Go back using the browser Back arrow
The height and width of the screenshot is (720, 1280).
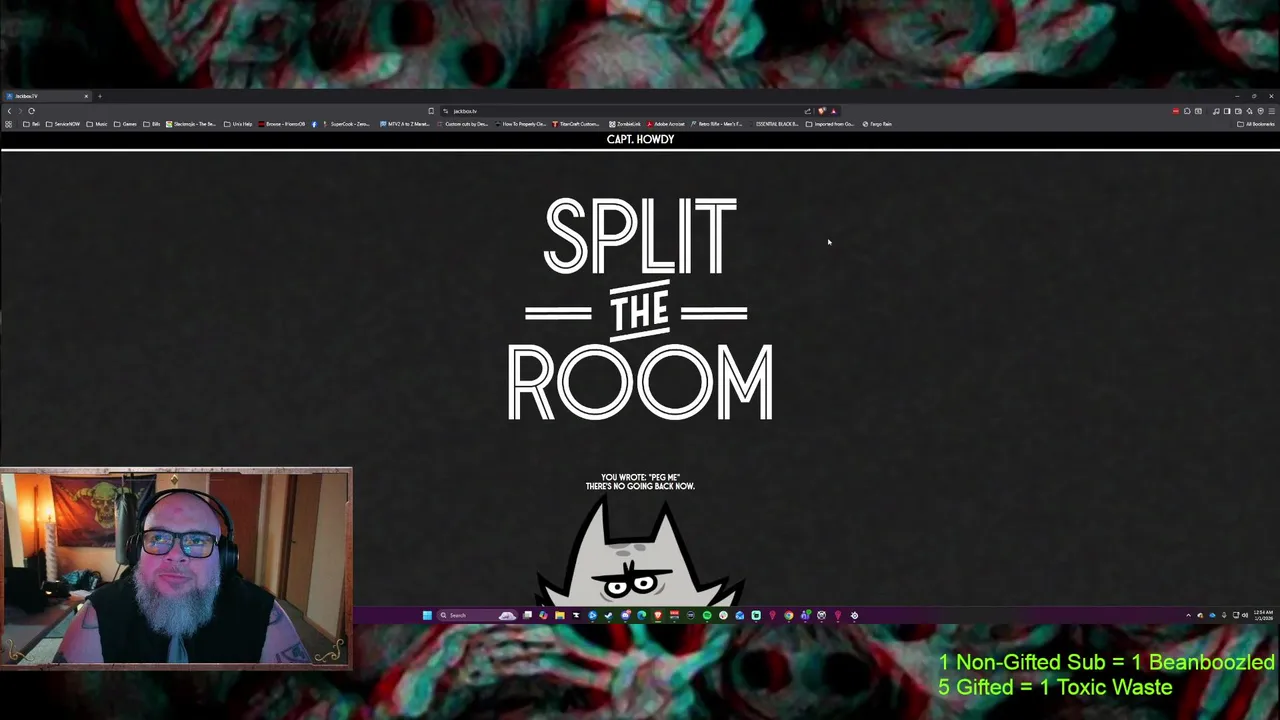pos(9,111)
